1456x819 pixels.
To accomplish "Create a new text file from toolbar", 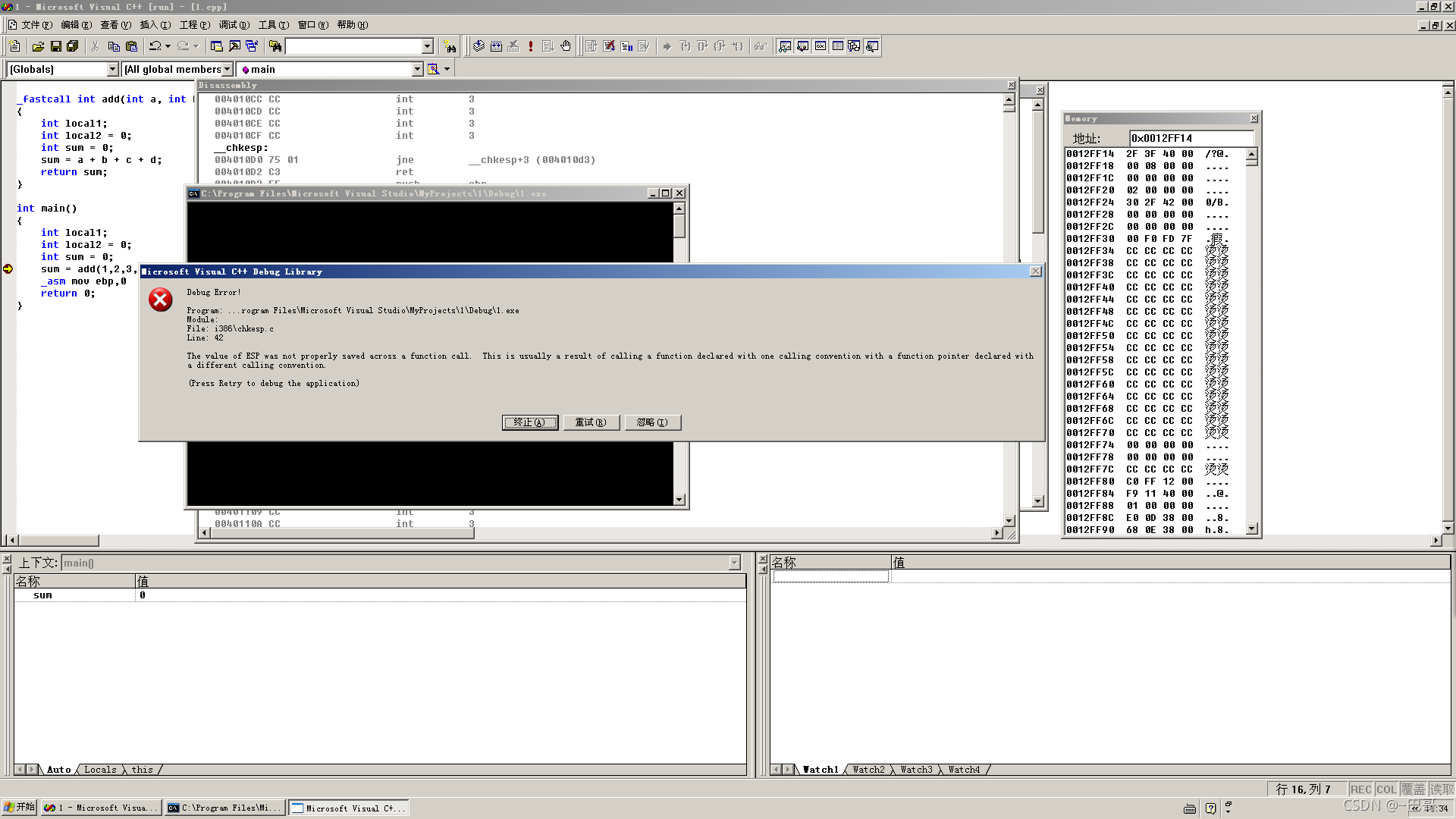I will tap(14, 47).
